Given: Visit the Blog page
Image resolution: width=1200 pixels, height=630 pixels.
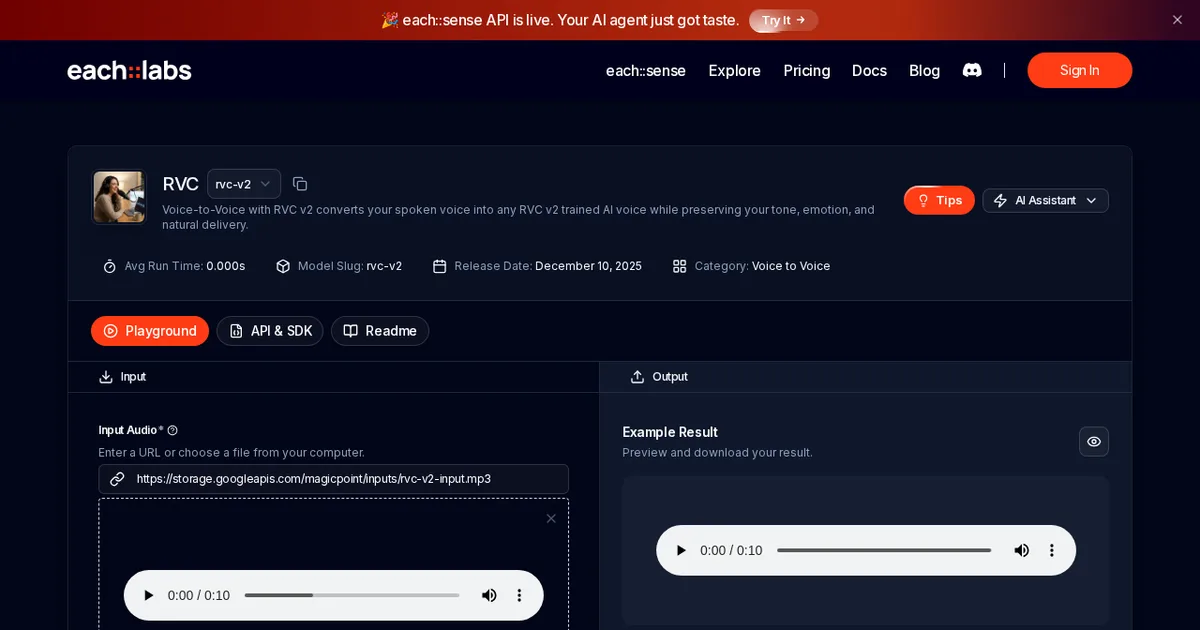Looking at the screenshot, I should (924, 70).
